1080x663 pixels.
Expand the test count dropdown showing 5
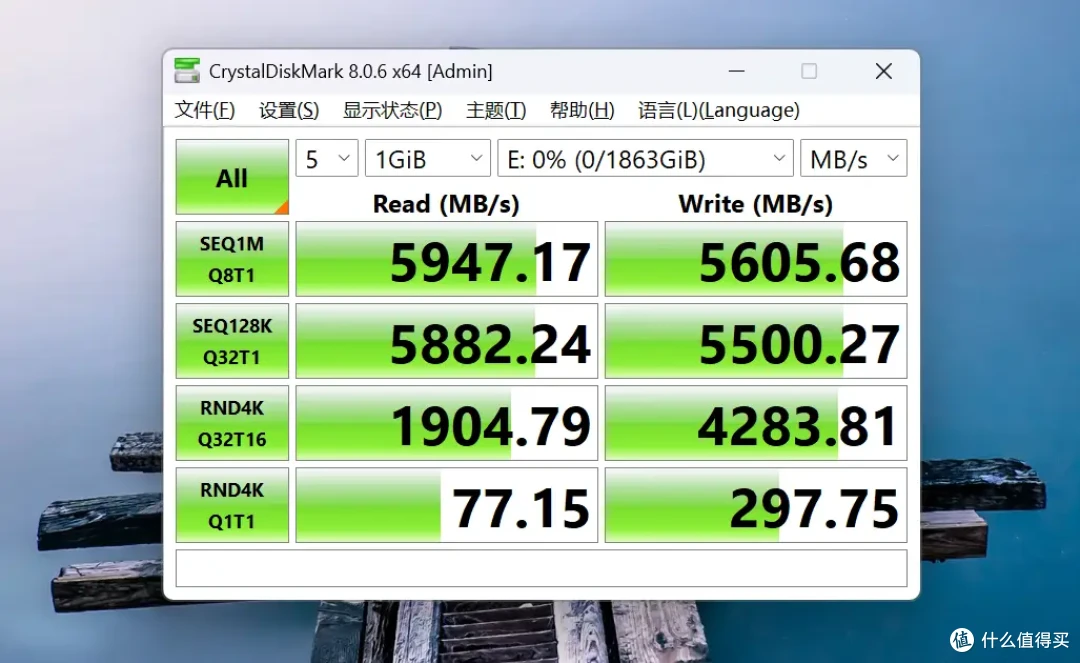pyautogui.click(x=327, y=158)
